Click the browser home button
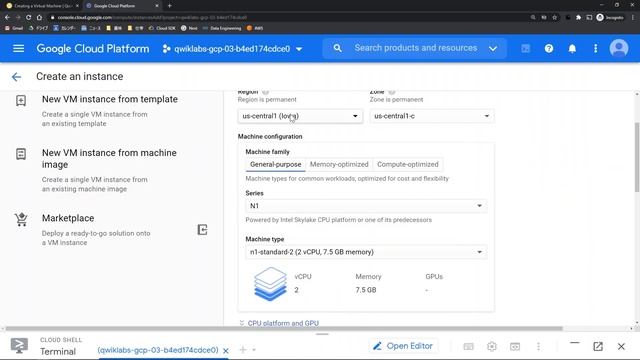Viewport: 640px width, 360px height. [x=39, y=18]
